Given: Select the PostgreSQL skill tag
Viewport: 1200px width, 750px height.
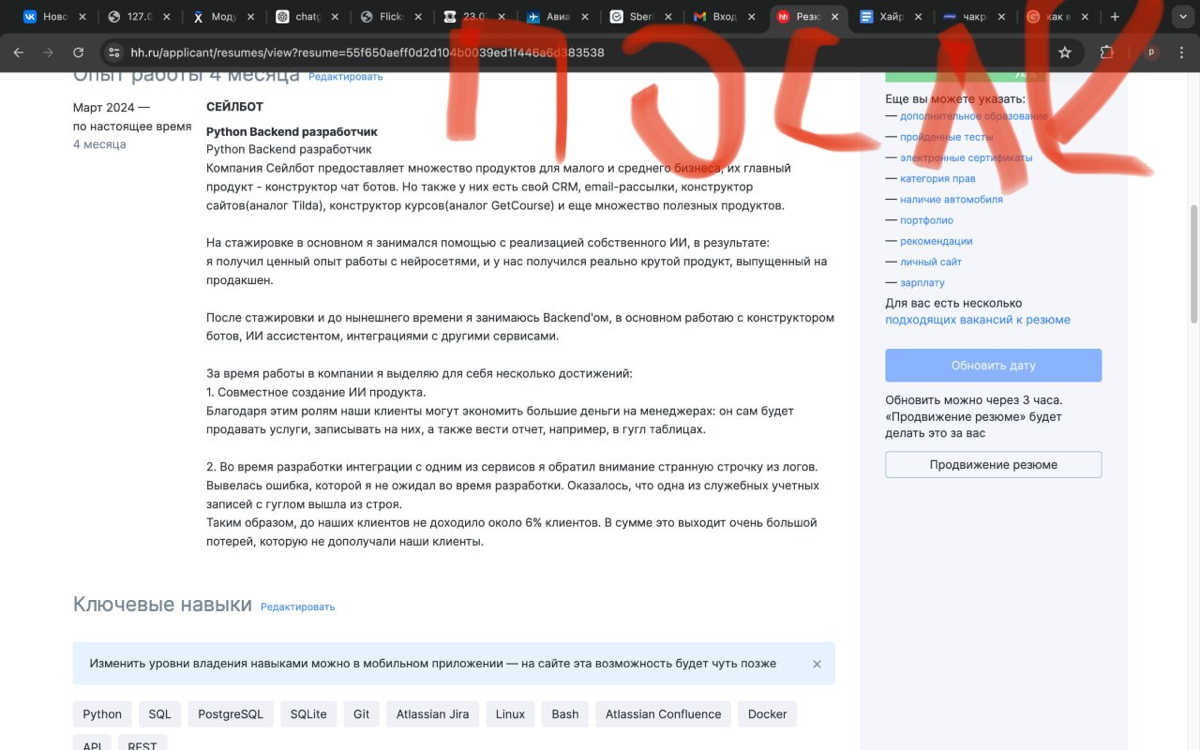Looking at the screenshot, I should click(x=231, y=714).
